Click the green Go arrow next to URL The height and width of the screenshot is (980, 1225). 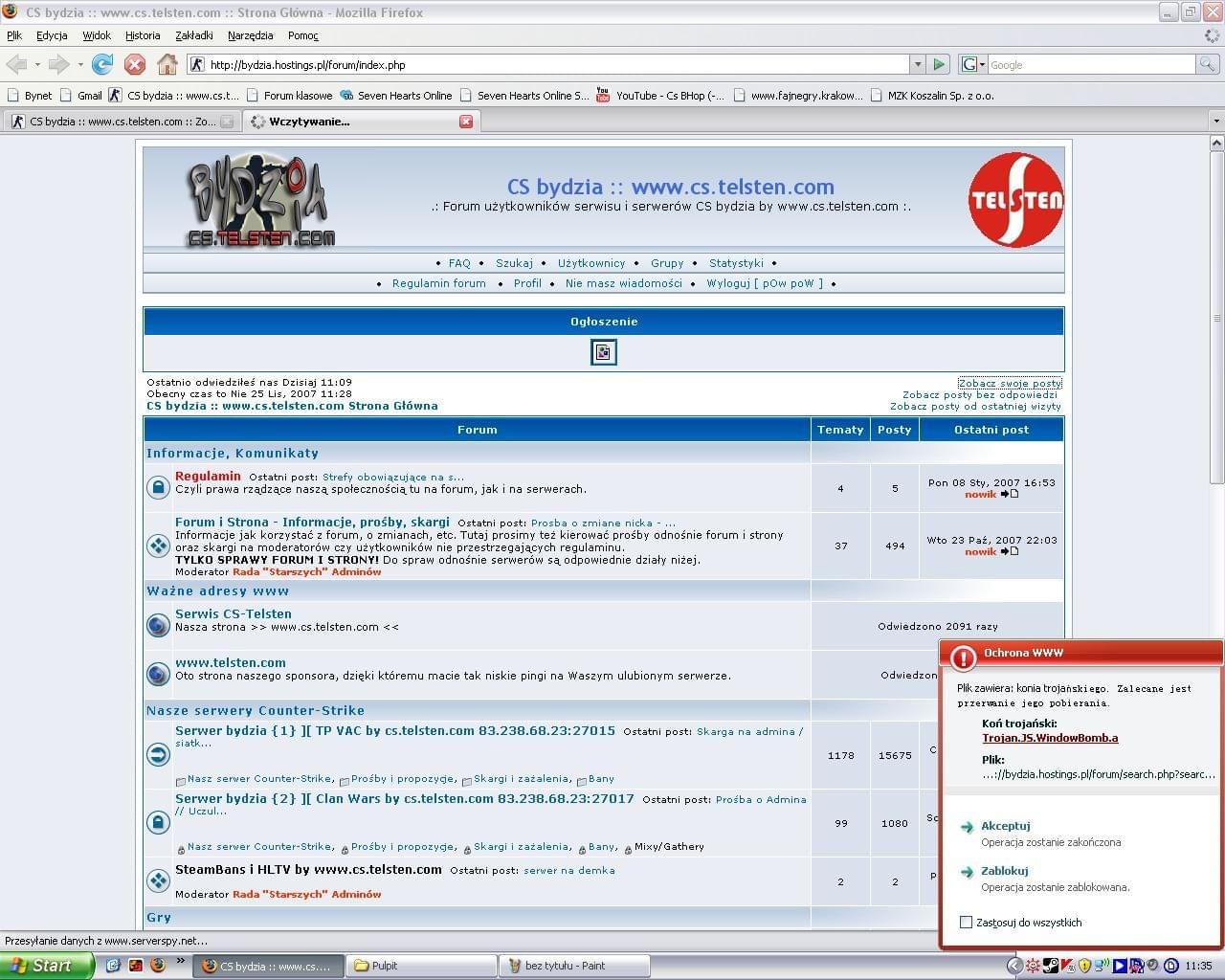939,64
